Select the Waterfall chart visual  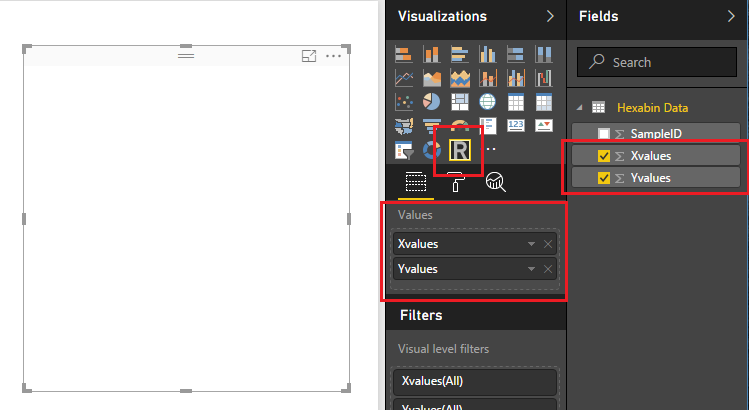click(x=544, y=78)
